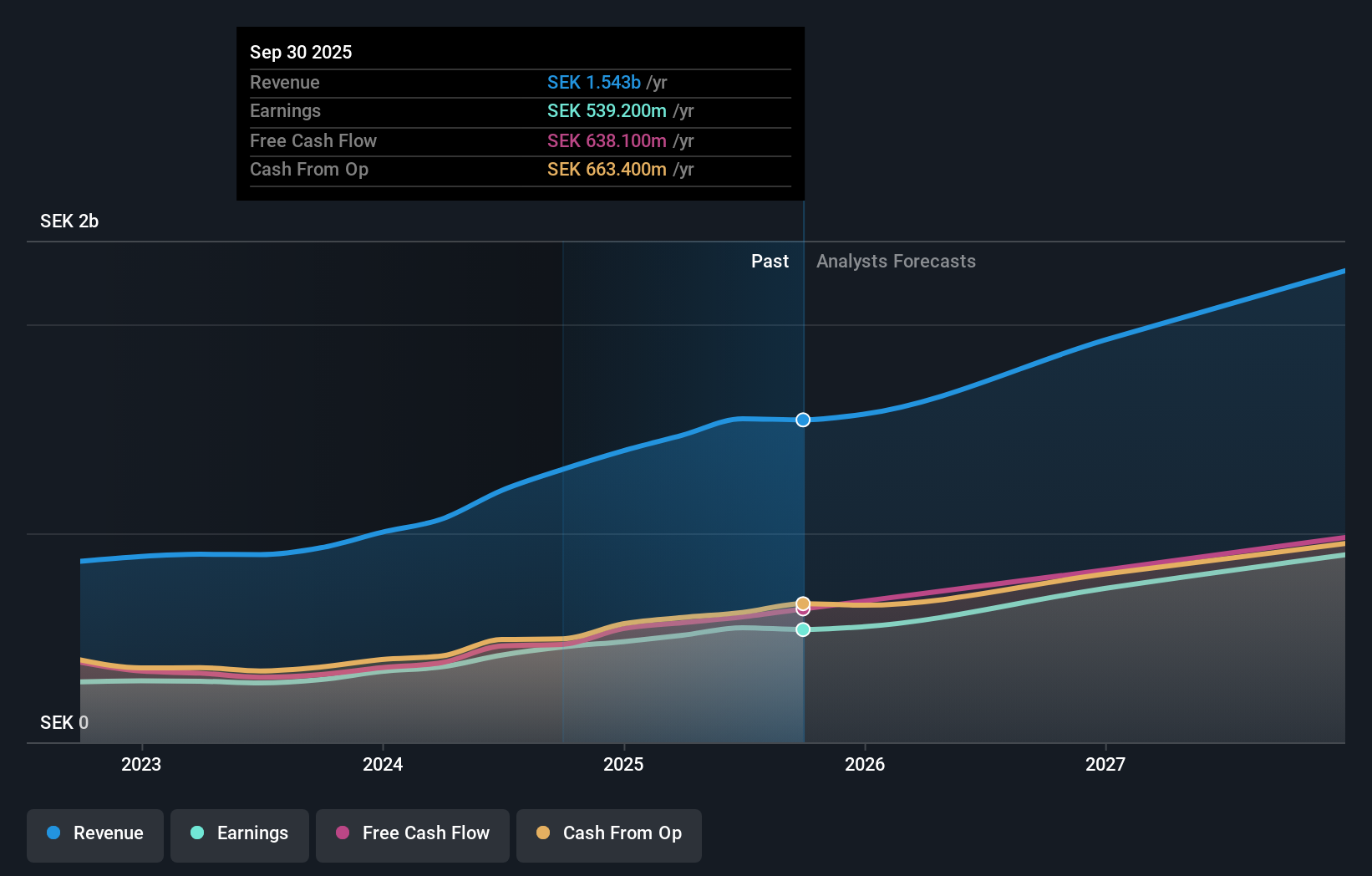Click the SEK 1.543b Revenue value
Screen dimensions: 1372x876
coord(594,82)
